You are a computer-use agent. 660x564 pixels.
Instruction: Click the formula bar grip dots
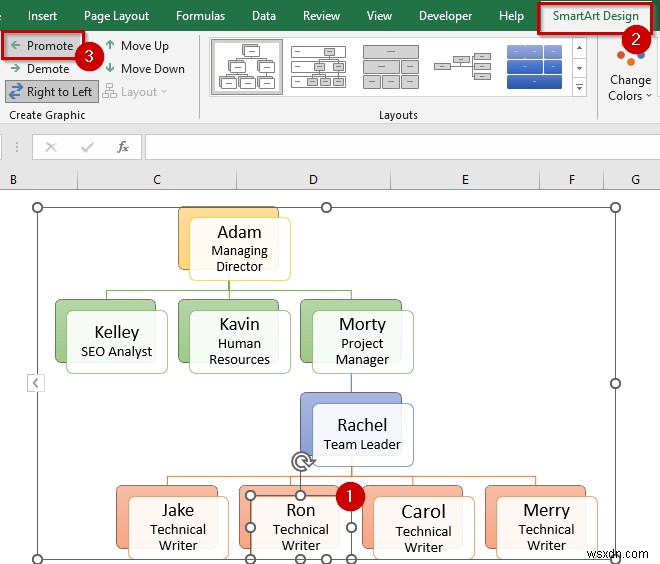(16, 147)
